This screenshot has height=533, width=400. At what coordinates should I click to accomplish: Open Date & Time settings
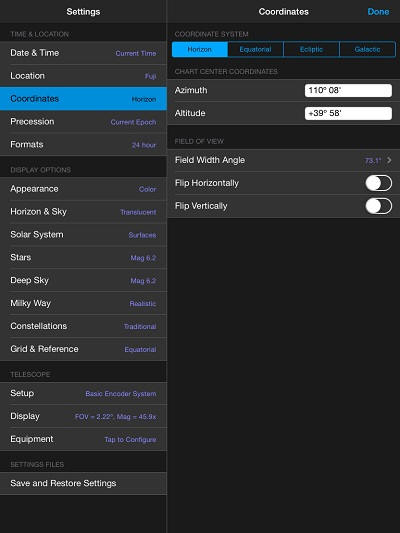(83, 53)
